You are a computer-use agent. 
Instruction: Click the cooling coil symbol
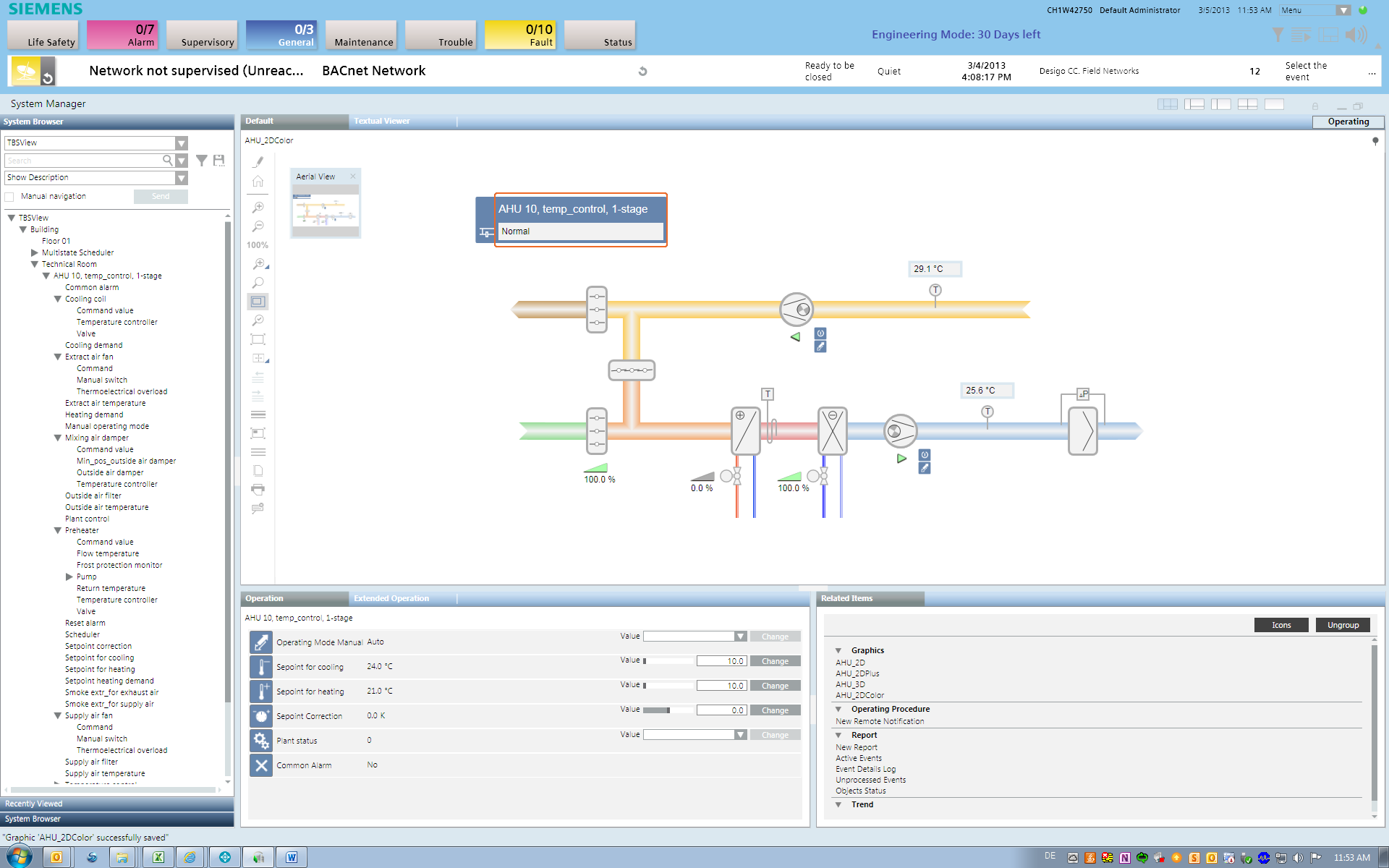click(x=833, y=431)
